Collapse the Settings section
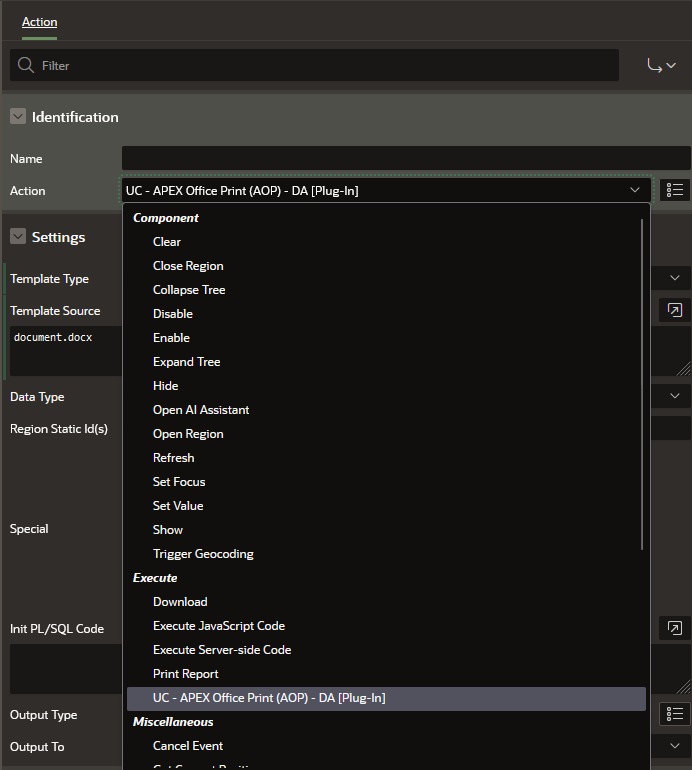Screen dimensions: 692x770 pyautogui.click(x=18, y=237)
